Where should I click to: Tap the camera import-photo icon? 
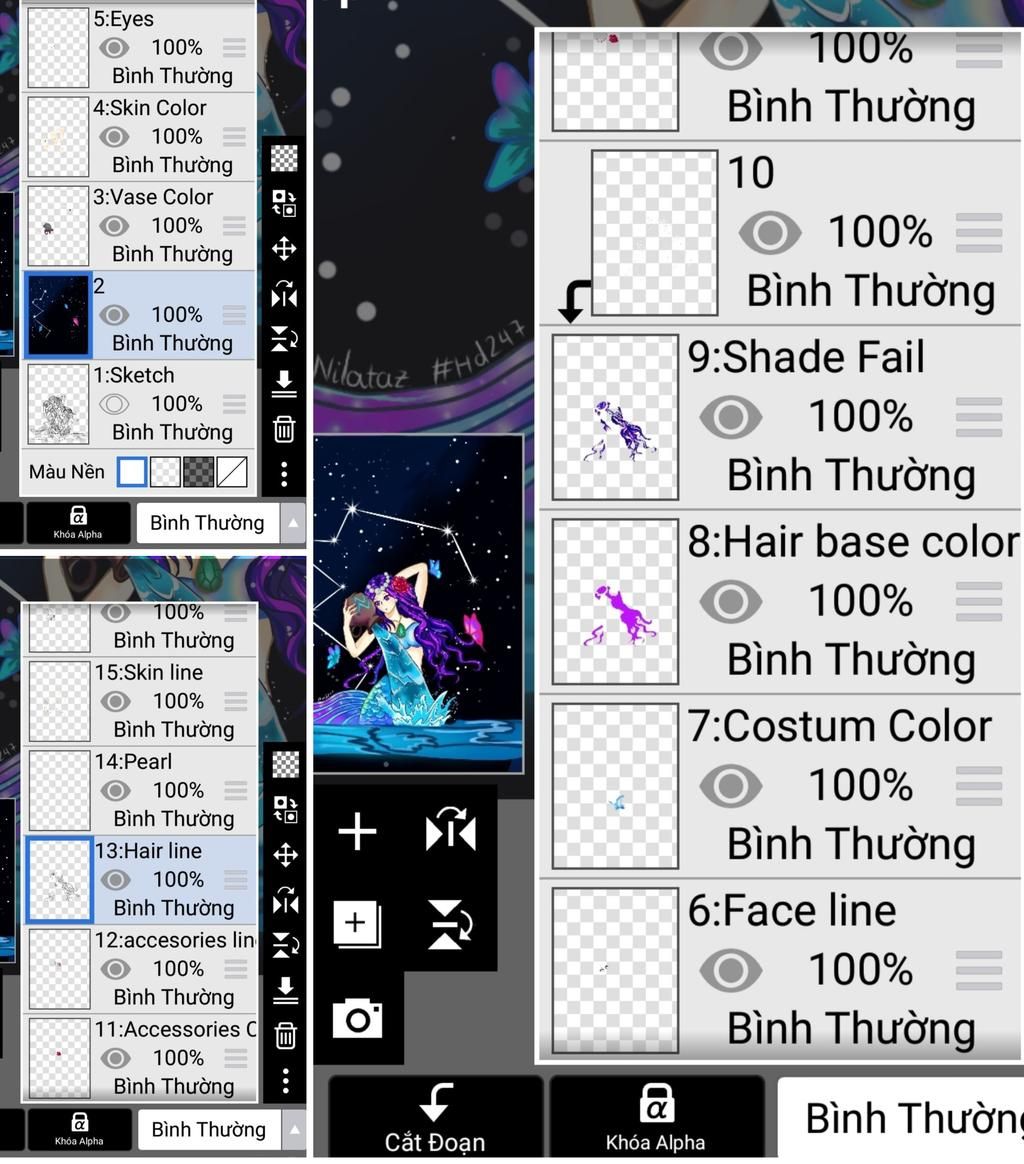(x=357, y=1018)
